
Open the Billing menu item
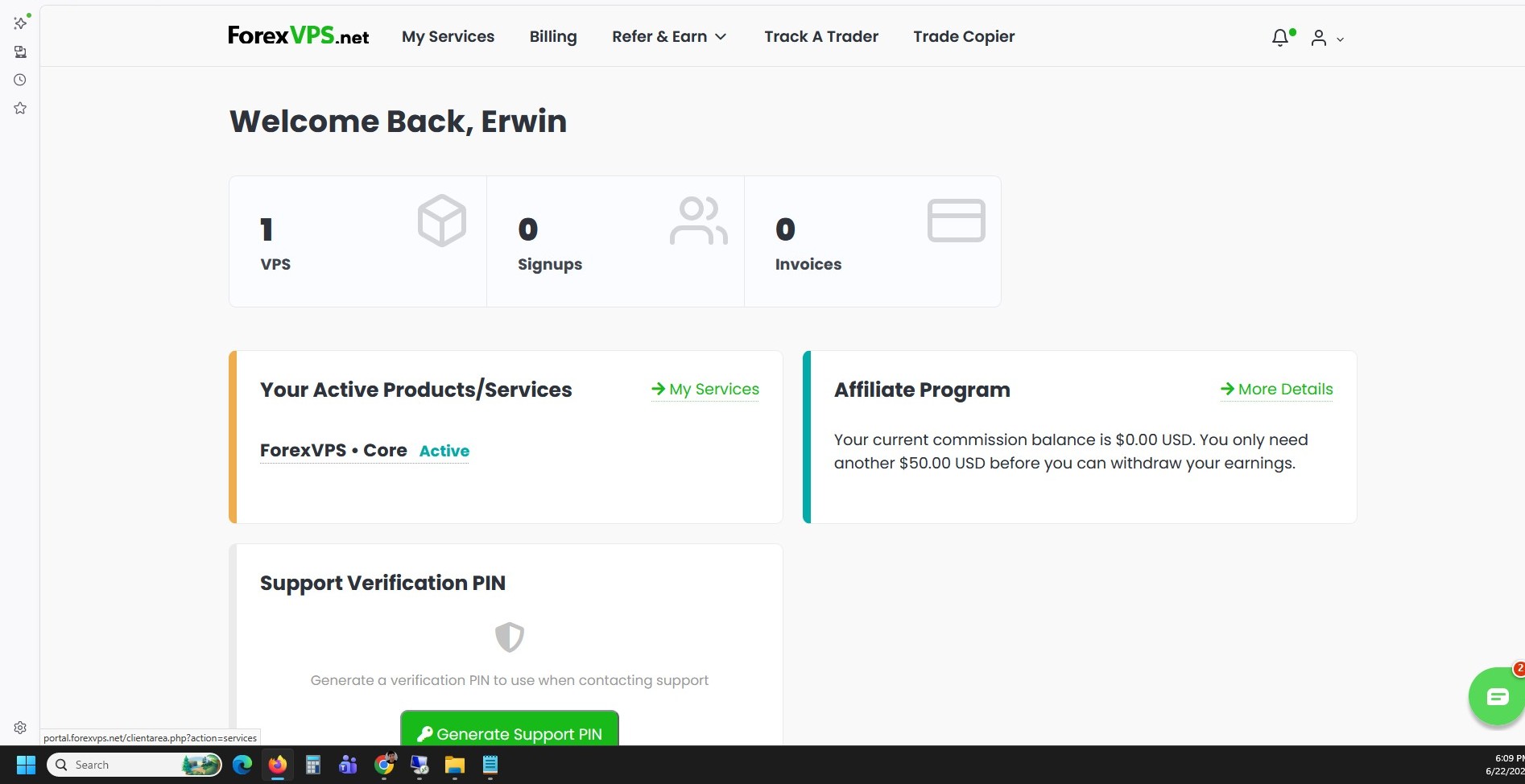[x=553, y=36]
